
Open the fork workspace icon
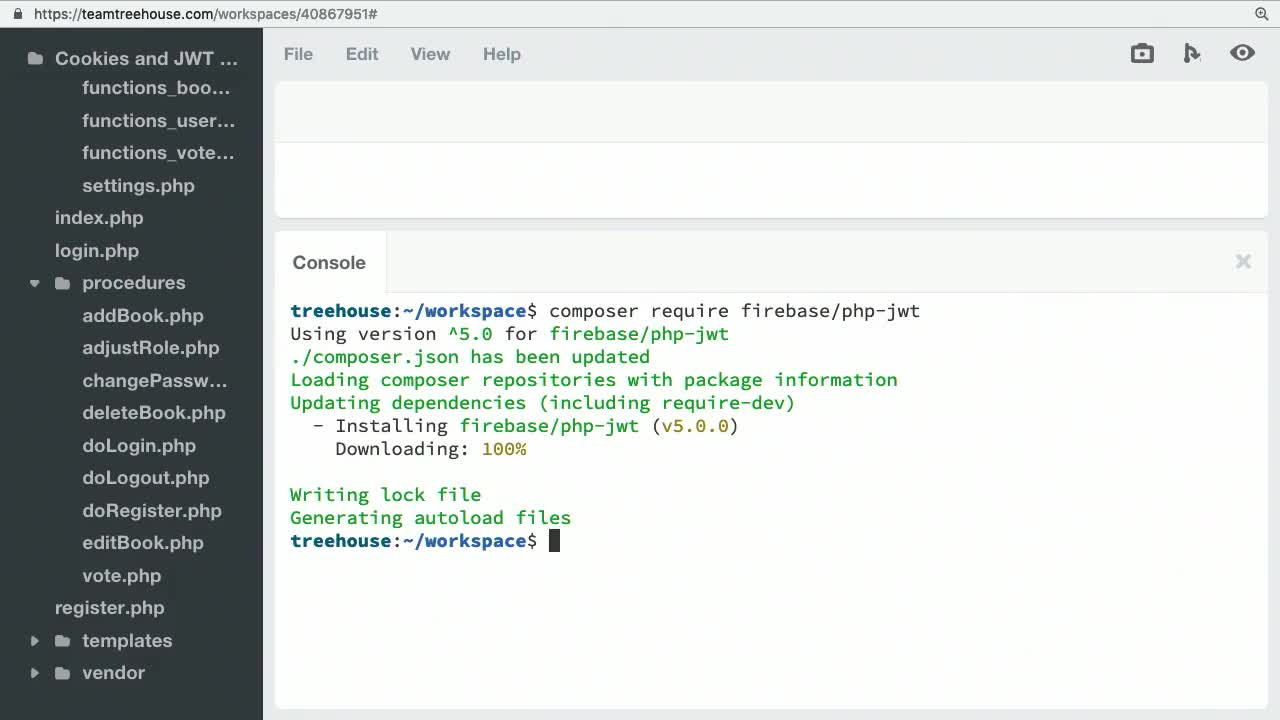click(1192, 53)
